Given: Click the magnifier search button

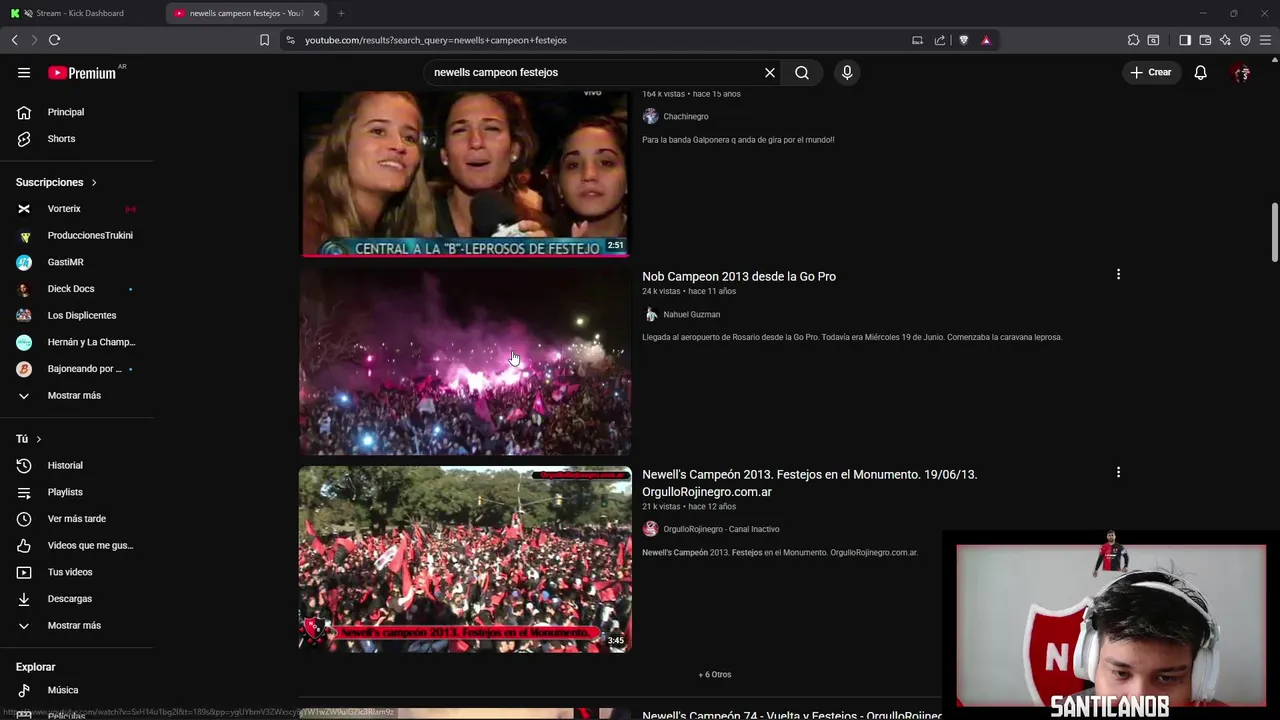Looking at the screenshot, I should [802, 72].
